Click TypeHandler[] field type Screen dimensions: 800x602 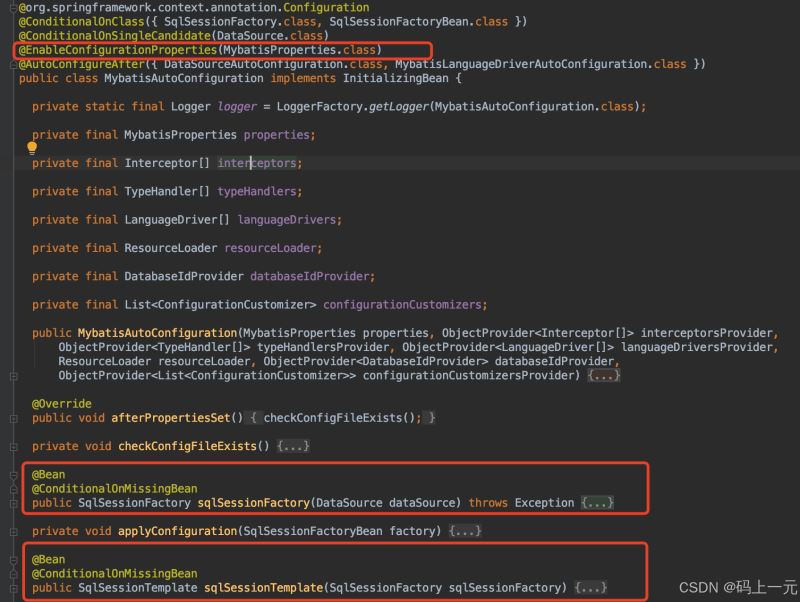point(167,192)
